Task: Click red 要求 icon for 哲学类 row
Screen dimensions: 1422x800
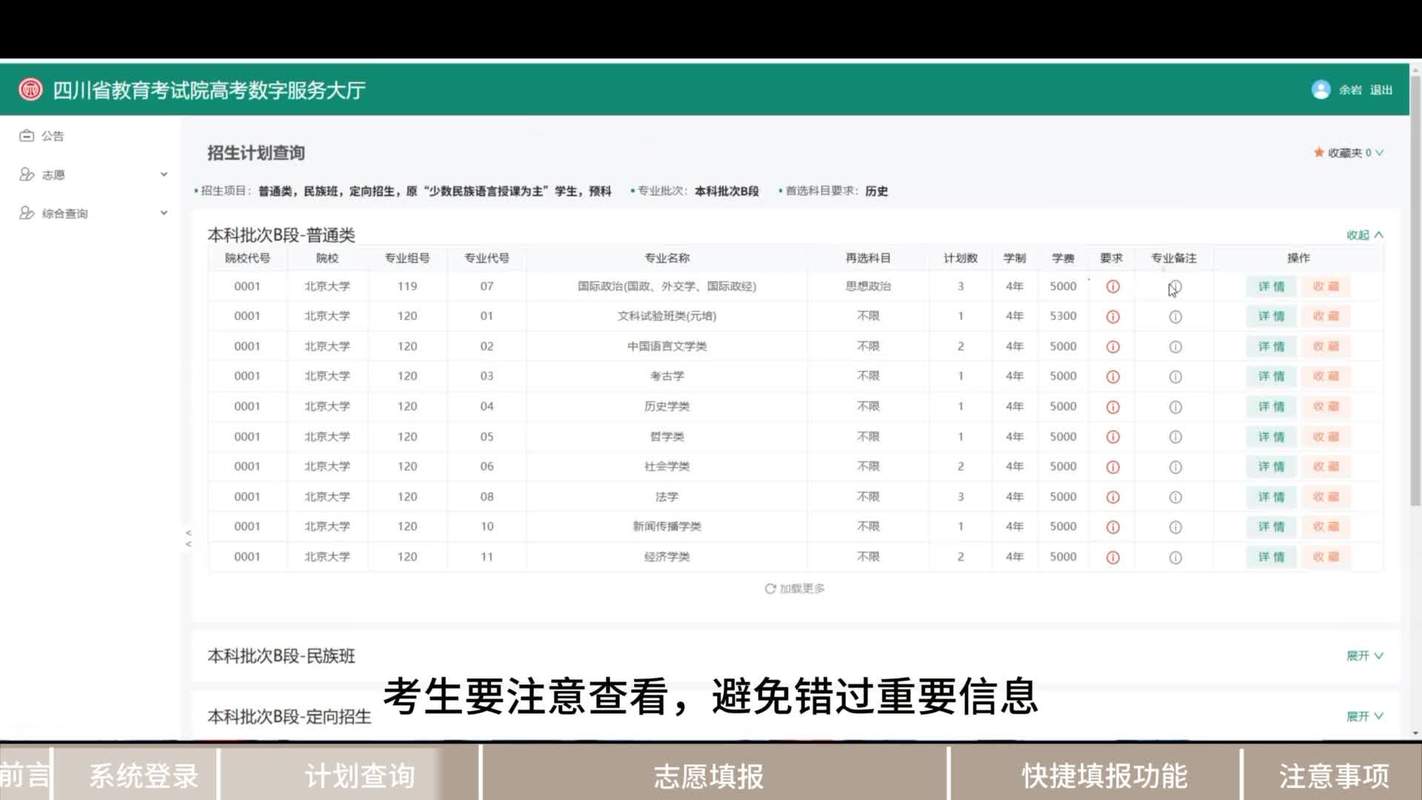Action: [1112, 437]
